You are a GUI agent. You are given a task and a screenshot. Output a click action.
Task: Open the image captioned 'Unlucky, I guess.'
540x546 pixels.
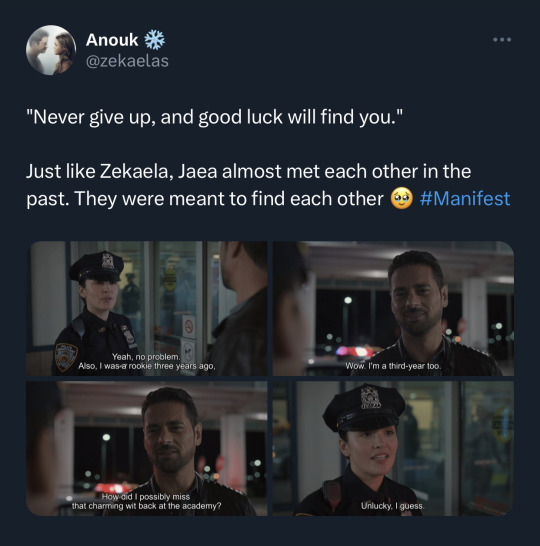[x=393, y=448]
